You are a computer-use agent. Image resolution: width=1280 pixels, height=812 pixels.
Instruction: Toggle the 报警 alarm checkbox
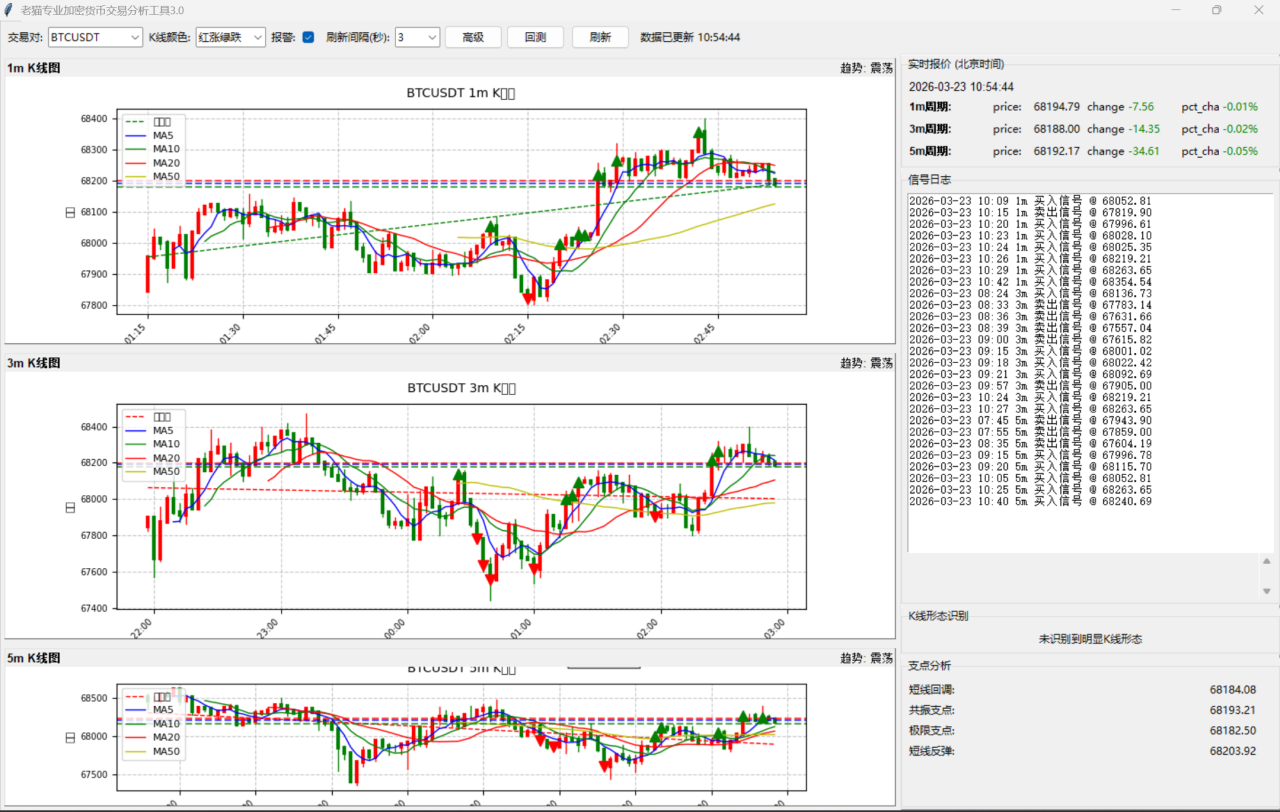[x=308, y=37]
